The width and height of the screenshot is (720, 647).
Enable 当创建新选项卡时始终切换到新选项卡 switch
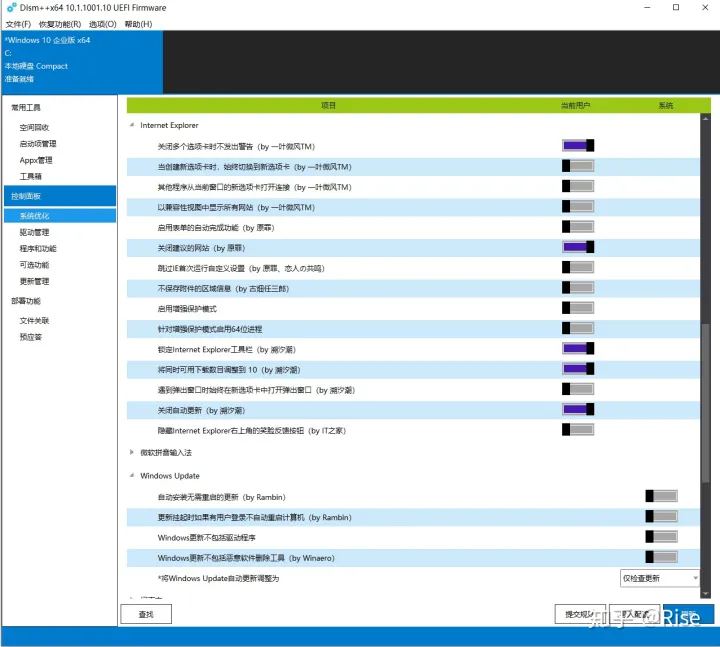(578, 166)
